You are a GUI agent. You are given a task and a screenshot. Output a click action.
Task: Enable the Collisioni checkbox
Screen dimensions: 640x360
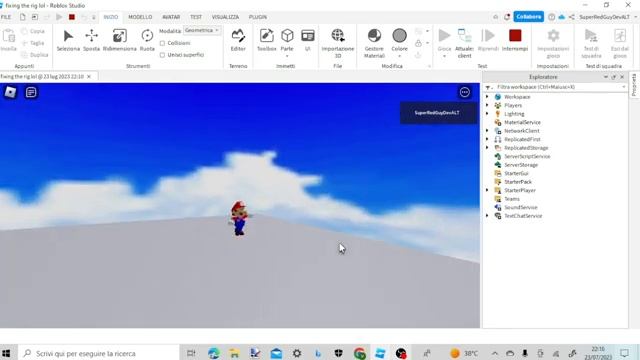pyautogui.click(x=162, y=43)
